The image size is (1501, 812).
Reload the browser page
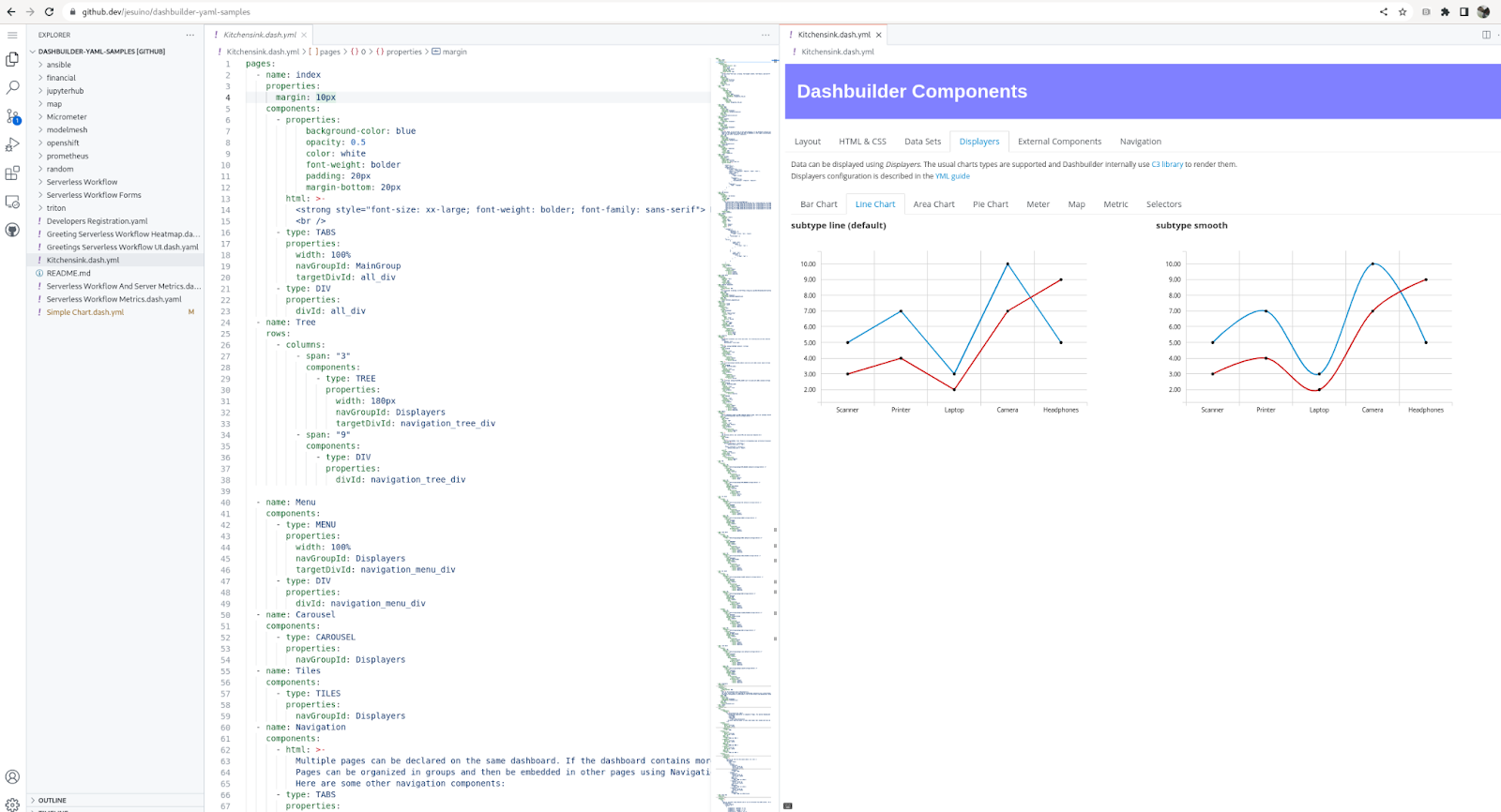point(49,12)
